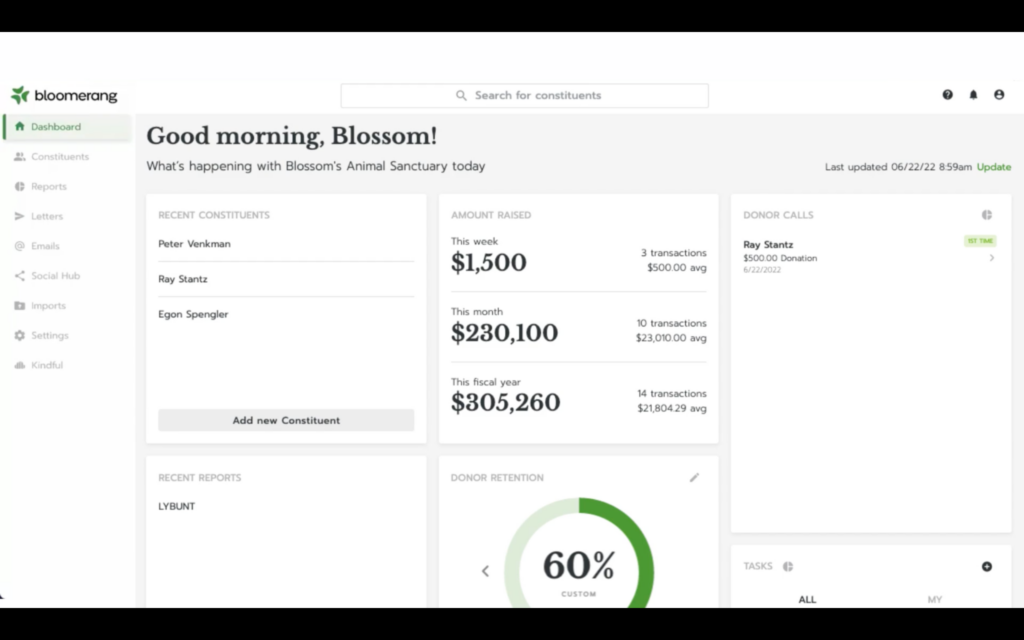Image resolution: width=1024 pixels, height=640 pixels.
Task: Add a new task with plus icon
Action: pyautogui.click(x=987, y=566)
